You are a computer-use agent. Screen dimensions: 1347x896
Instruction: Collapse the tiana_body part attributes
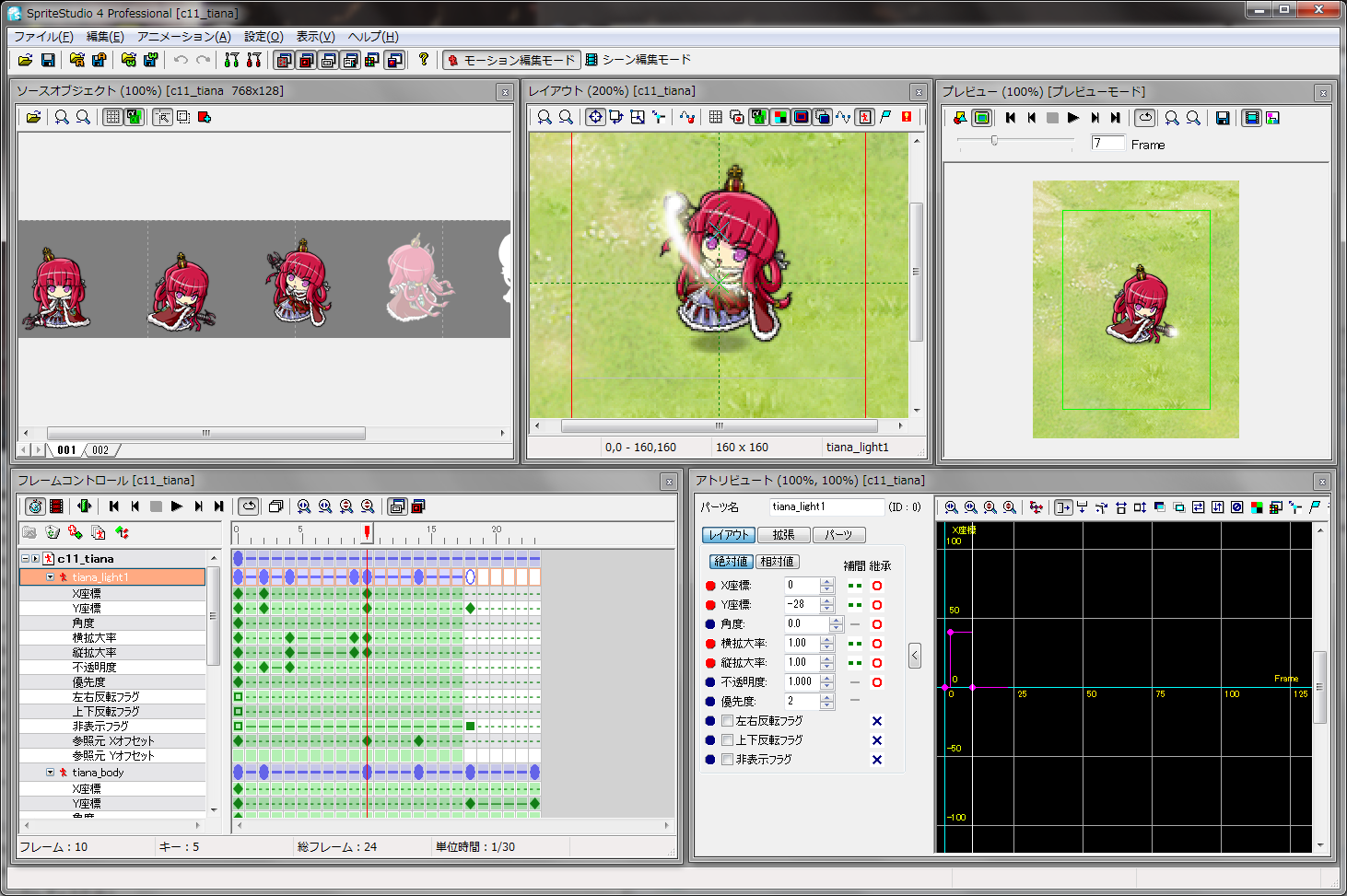tap(51, 773)
